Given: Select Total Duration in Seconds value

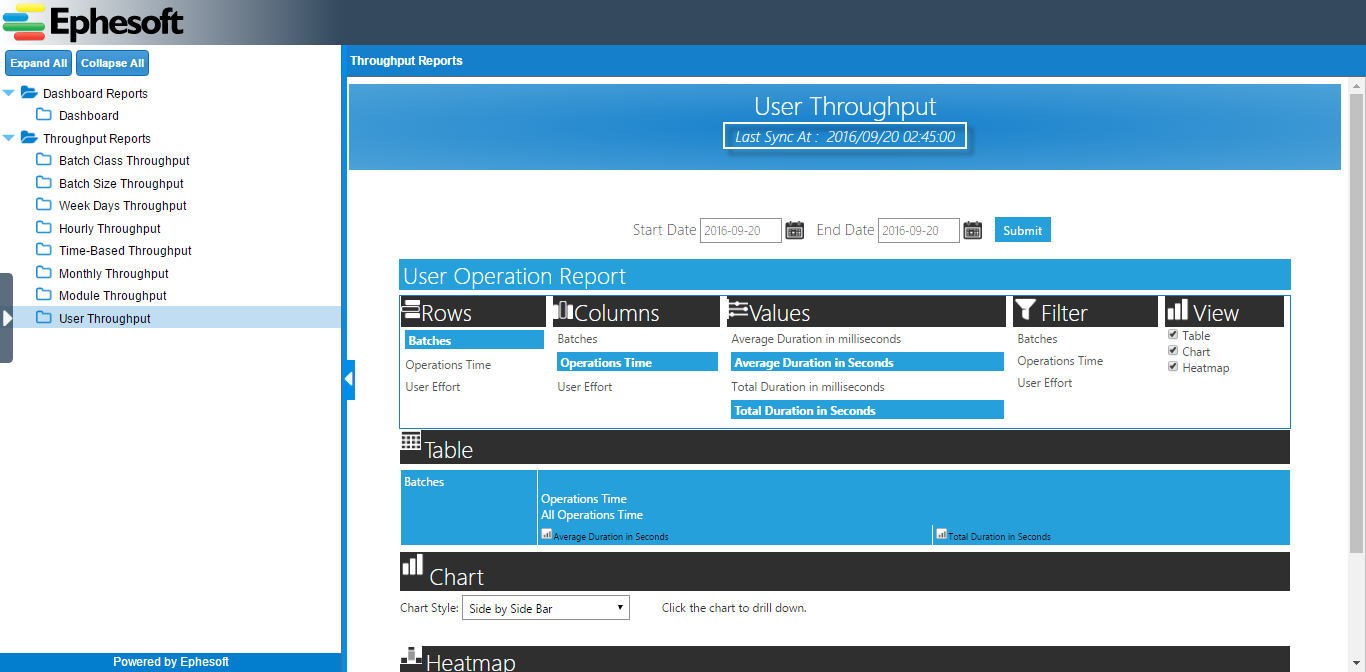Looking at the screenshot, I should pyautogui.click(x=867, y=410).
